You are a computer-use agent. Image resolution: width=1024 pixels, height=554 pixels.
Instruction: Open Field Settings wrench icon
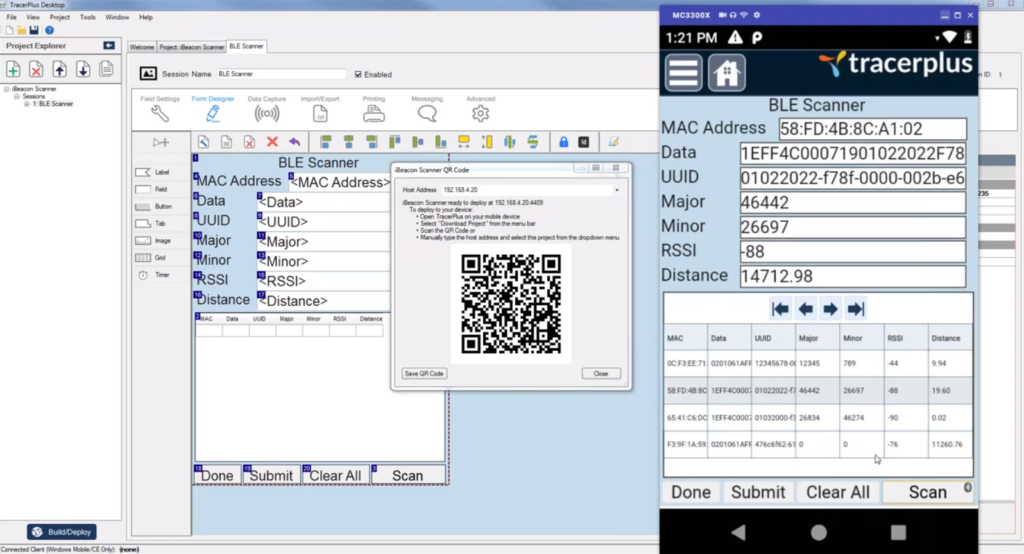coord(159,114)
